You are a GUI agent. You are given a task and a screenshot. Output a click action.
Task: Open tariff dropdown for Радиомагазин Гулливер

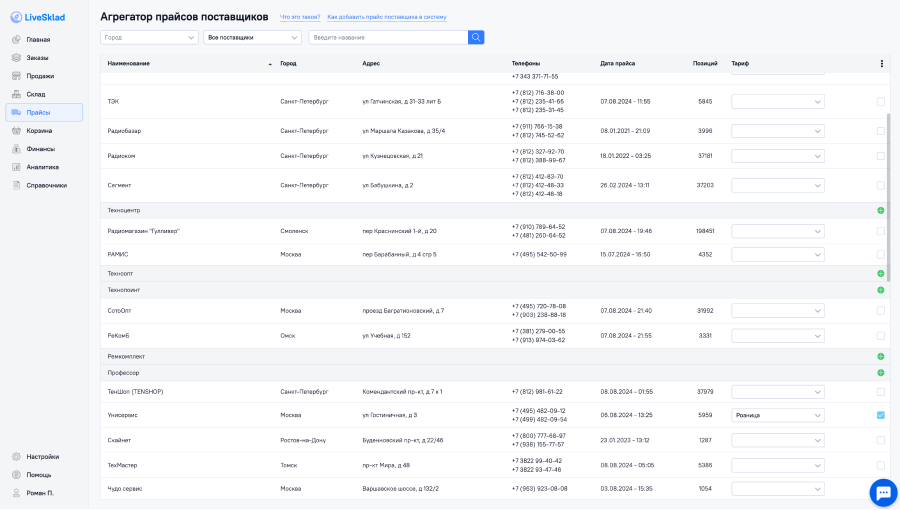pyautogui.click(x=778, y=231)
